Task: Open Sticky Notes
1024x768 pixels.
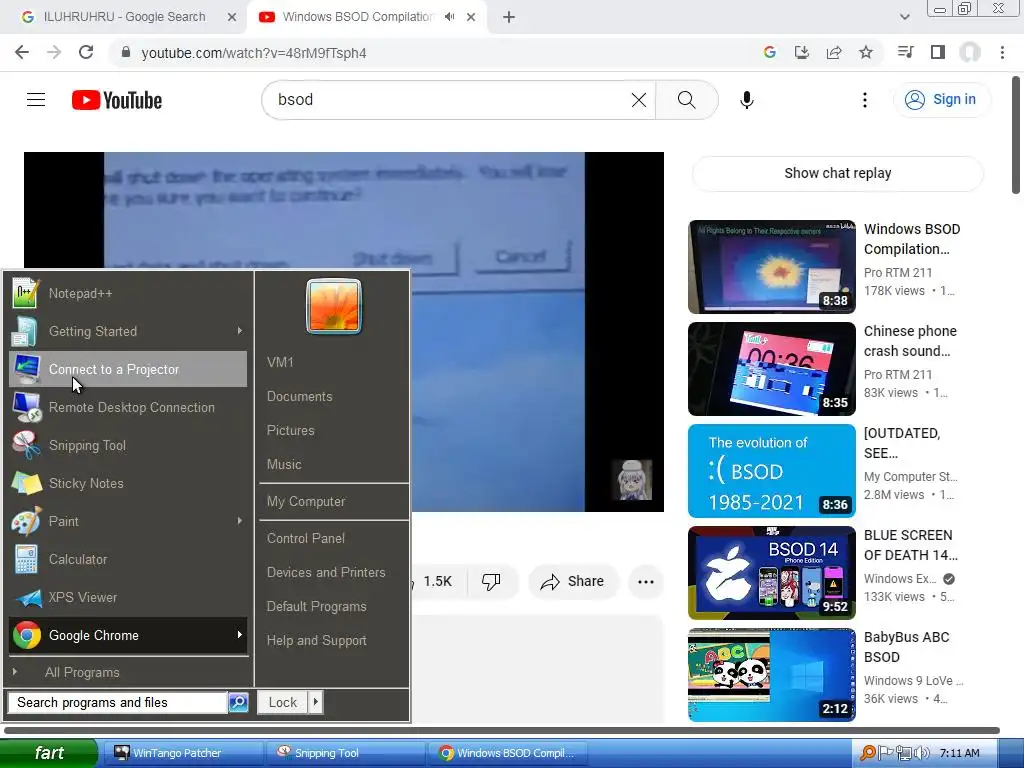Action: coord(128,483)
